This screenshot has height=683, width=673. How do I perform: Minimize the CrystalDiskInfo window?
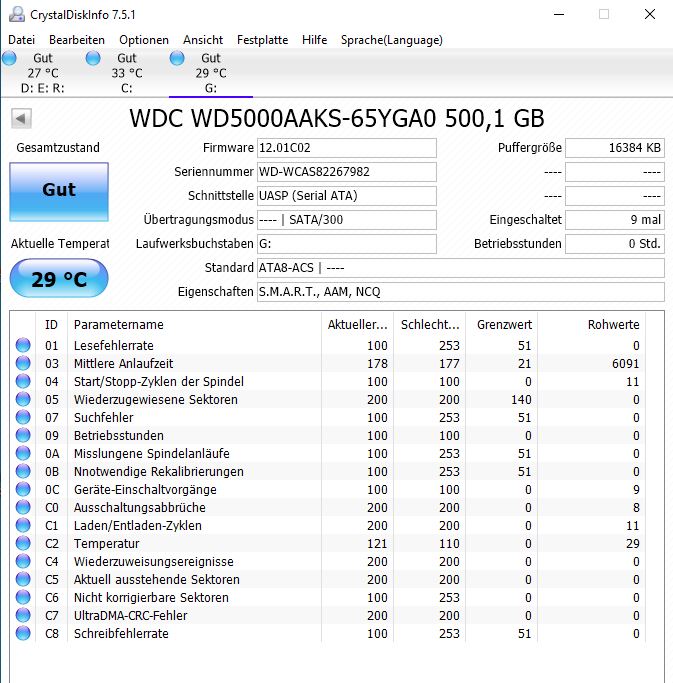click(559, 14)
